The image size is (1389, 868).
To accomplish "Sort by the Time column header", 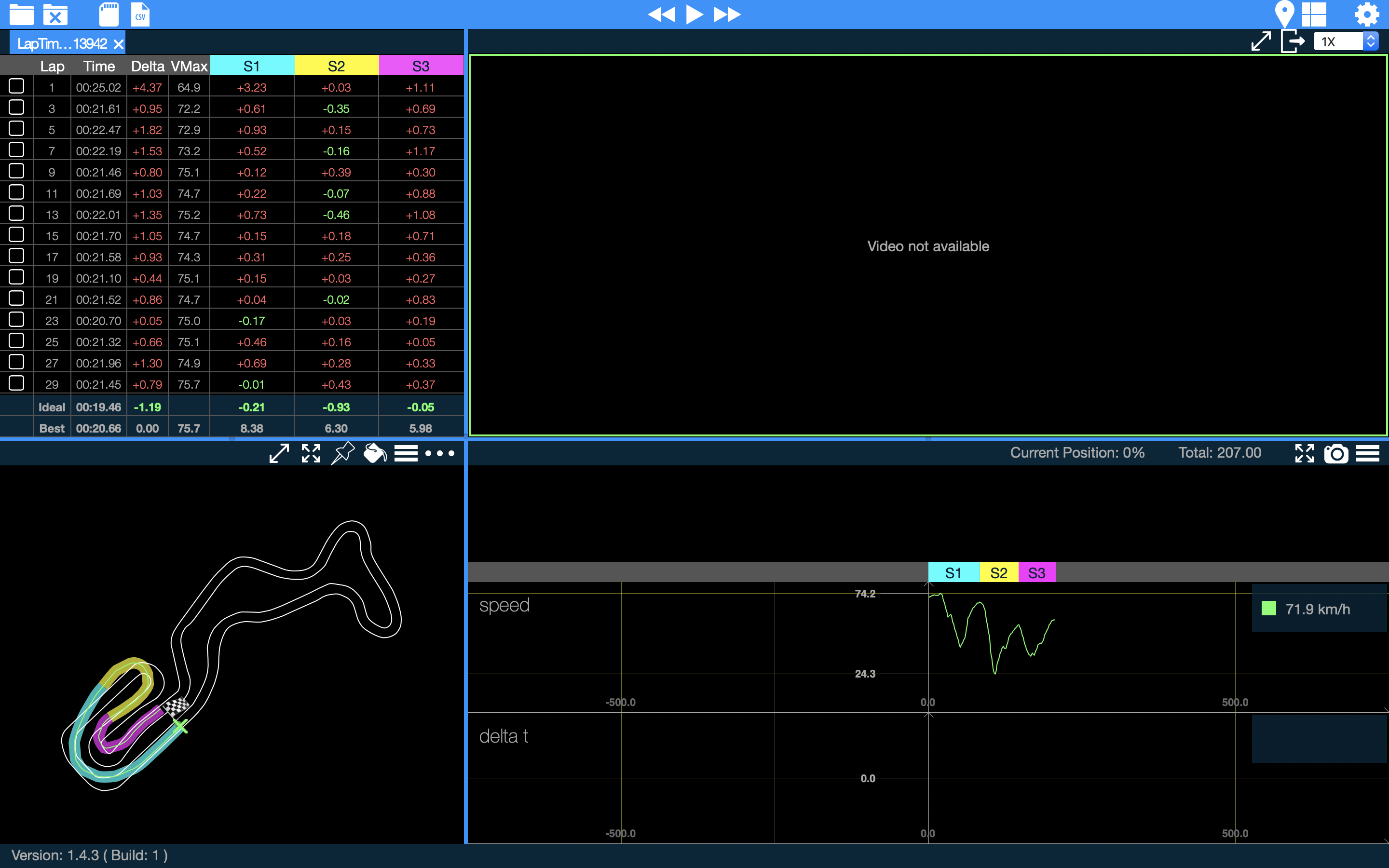I will 99,66.
